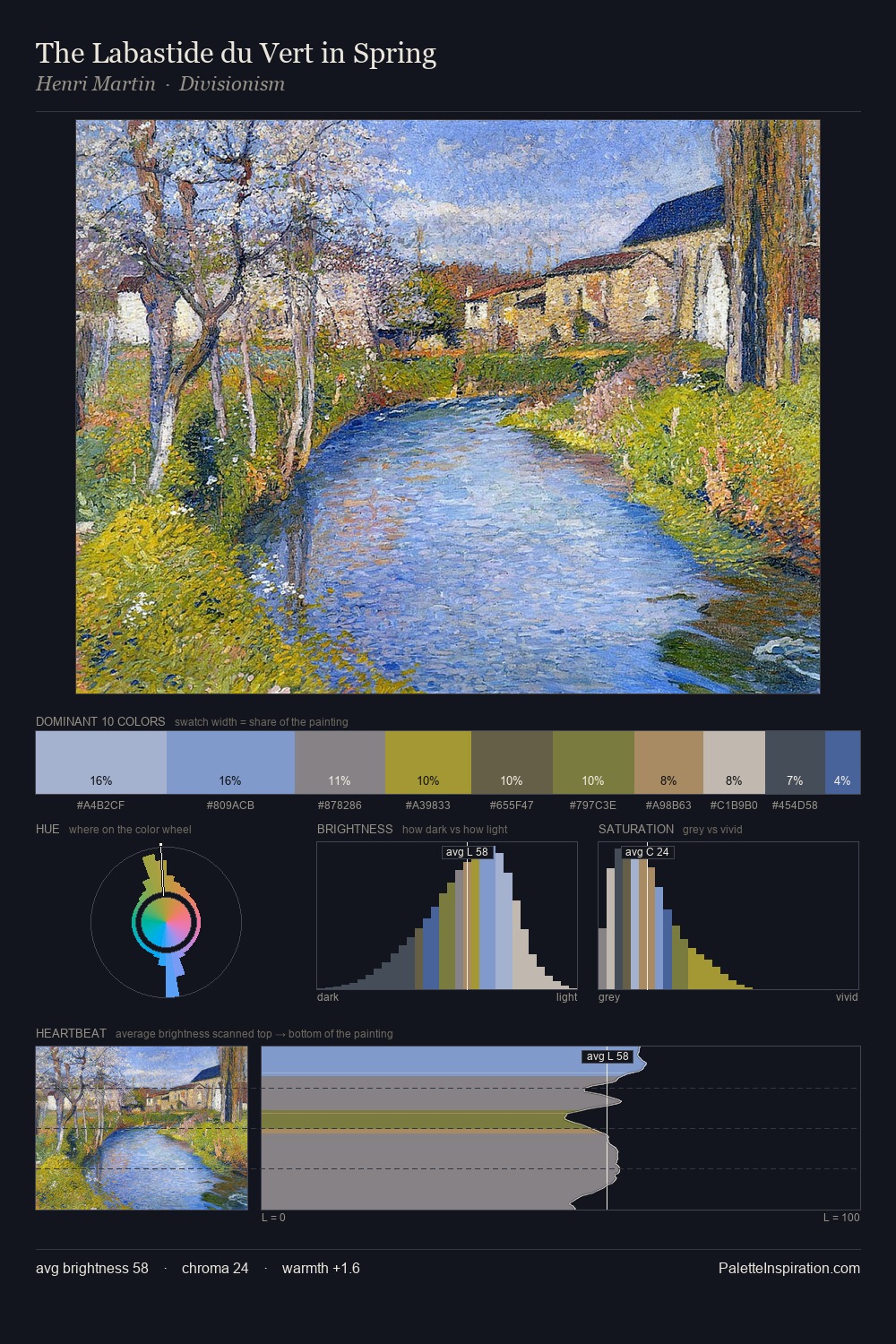Click 'chroma 24' in the footer
The width and height of the screenshot is (896, 1344).
tap(215, 1268)
